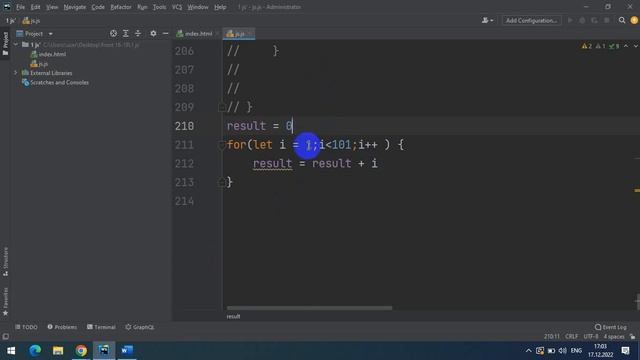
Task: Open the File menu
Action: point(20,7)
